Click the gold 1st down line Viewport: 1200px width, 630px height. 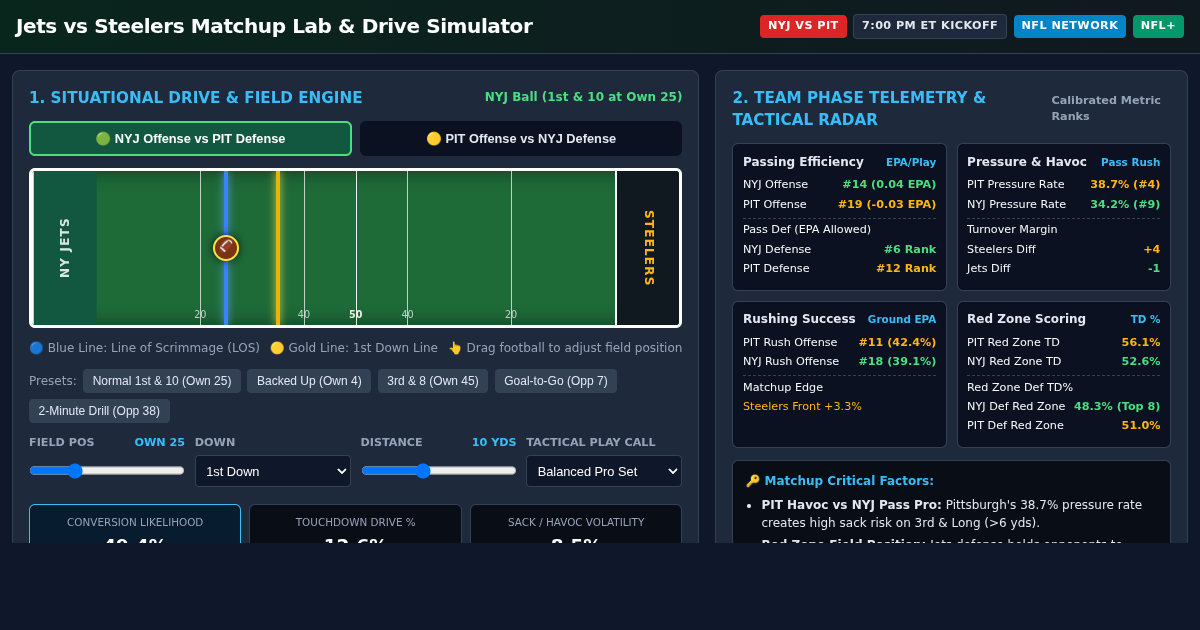tap(278, 248)
